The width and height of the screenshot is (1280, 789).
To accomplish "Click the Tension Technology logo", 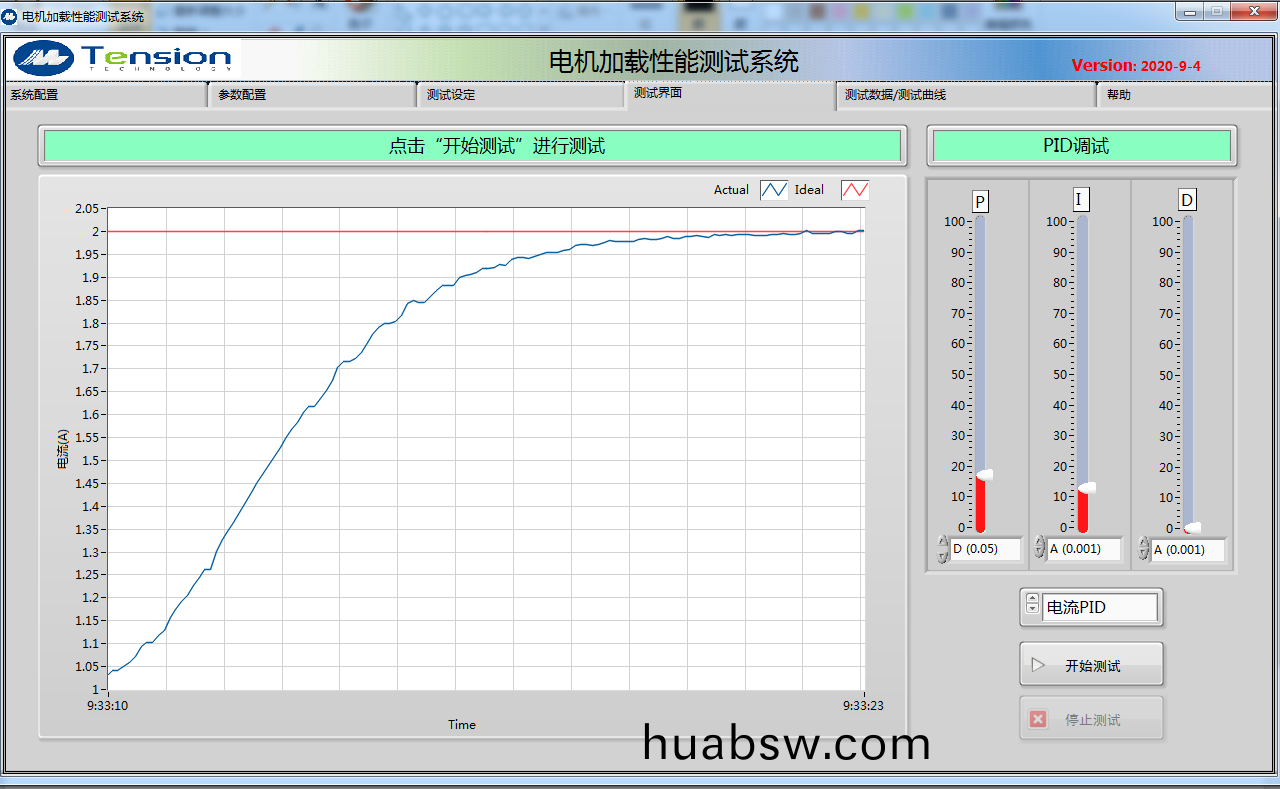I will 123,58.
